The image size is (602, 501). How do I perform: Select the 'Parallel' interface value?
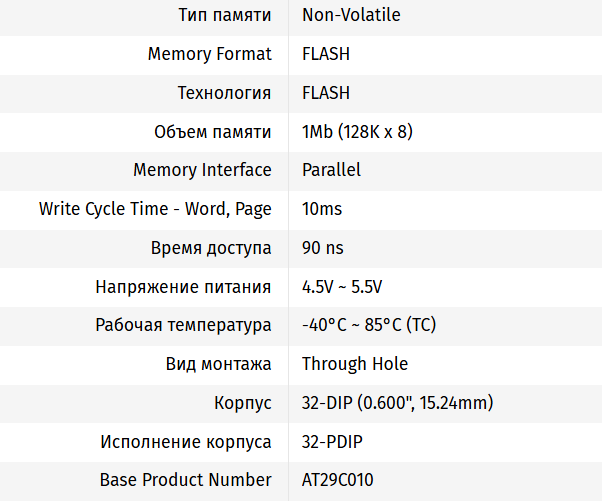coord(331,170)
